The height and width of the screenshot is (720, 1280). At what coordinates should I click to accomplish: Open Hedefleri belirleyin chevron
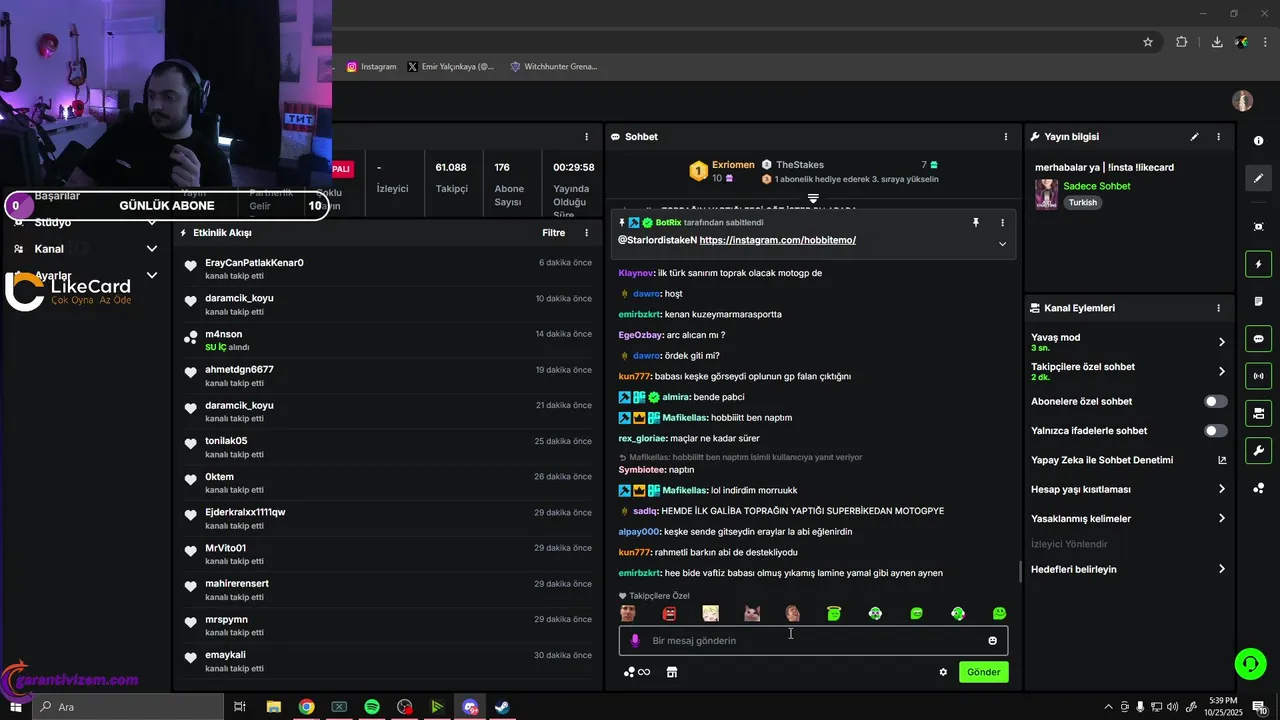coord(1221,569)
